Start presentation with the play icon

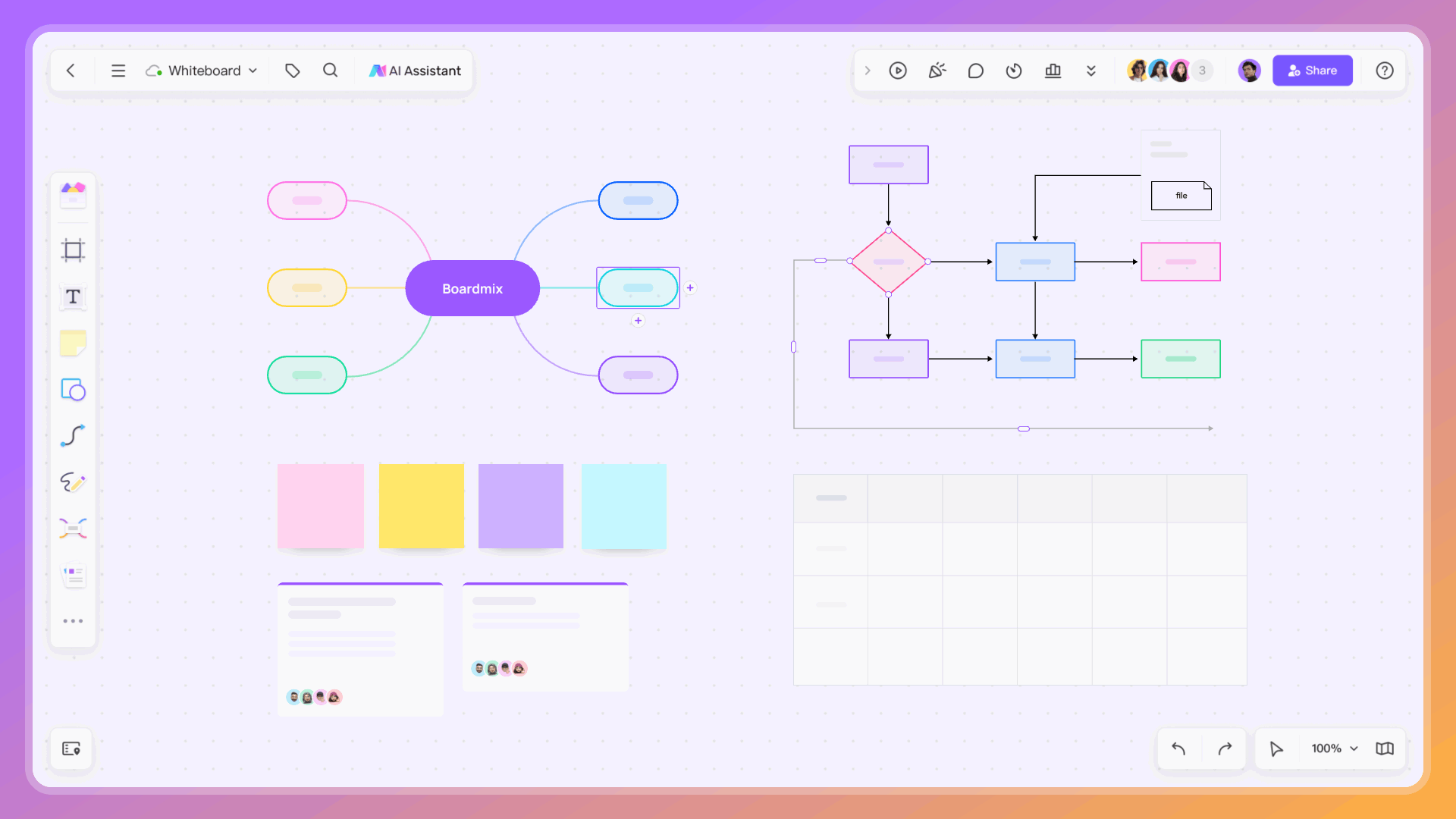(x=898, y=71)
